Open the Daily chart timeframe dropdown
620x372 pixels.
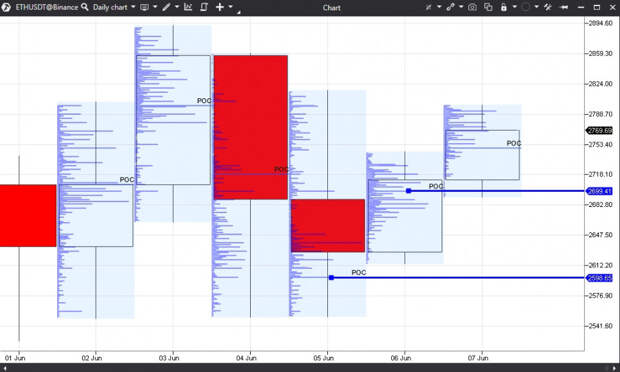(x=133, y=7)
